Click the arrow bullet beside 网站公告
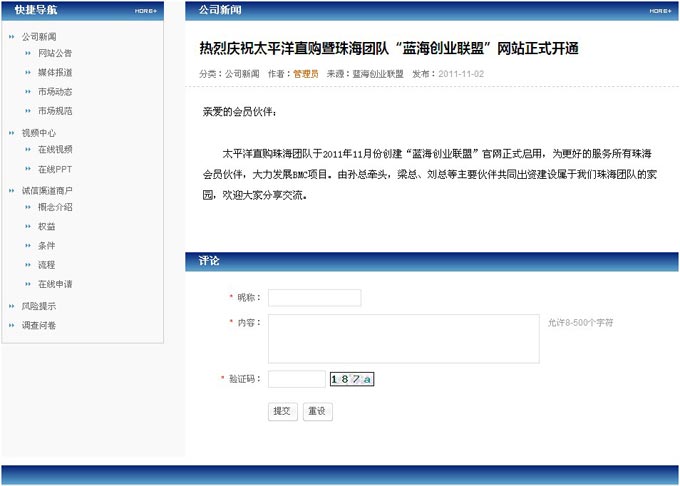 pos(28,53)
